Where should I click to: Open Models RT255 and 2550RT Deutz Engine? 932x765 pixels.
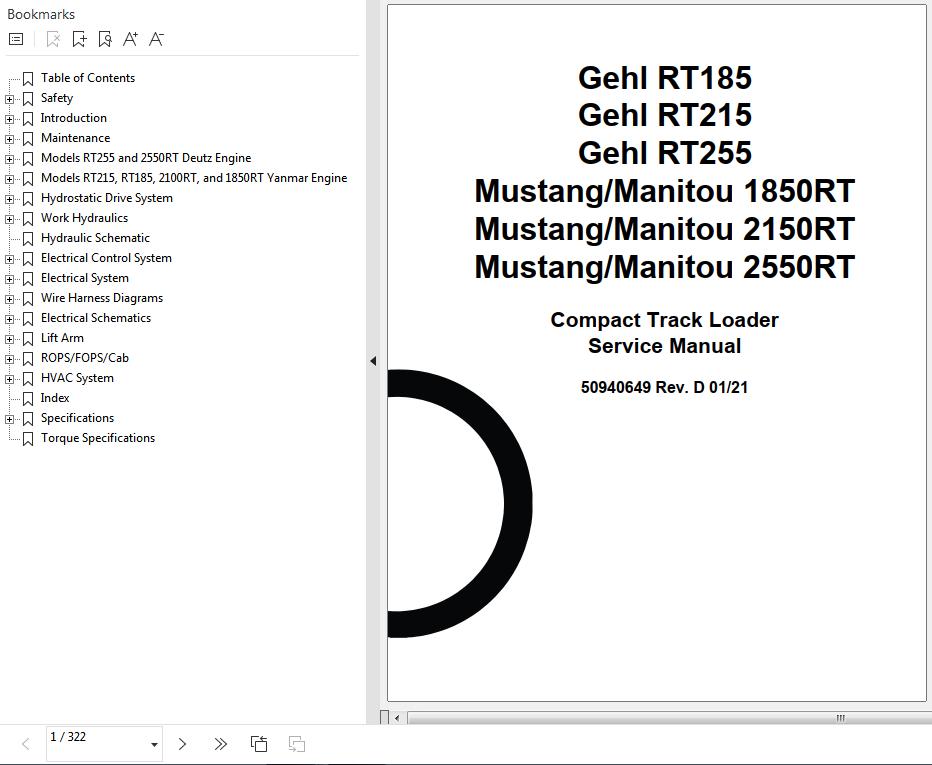(146, 158)
